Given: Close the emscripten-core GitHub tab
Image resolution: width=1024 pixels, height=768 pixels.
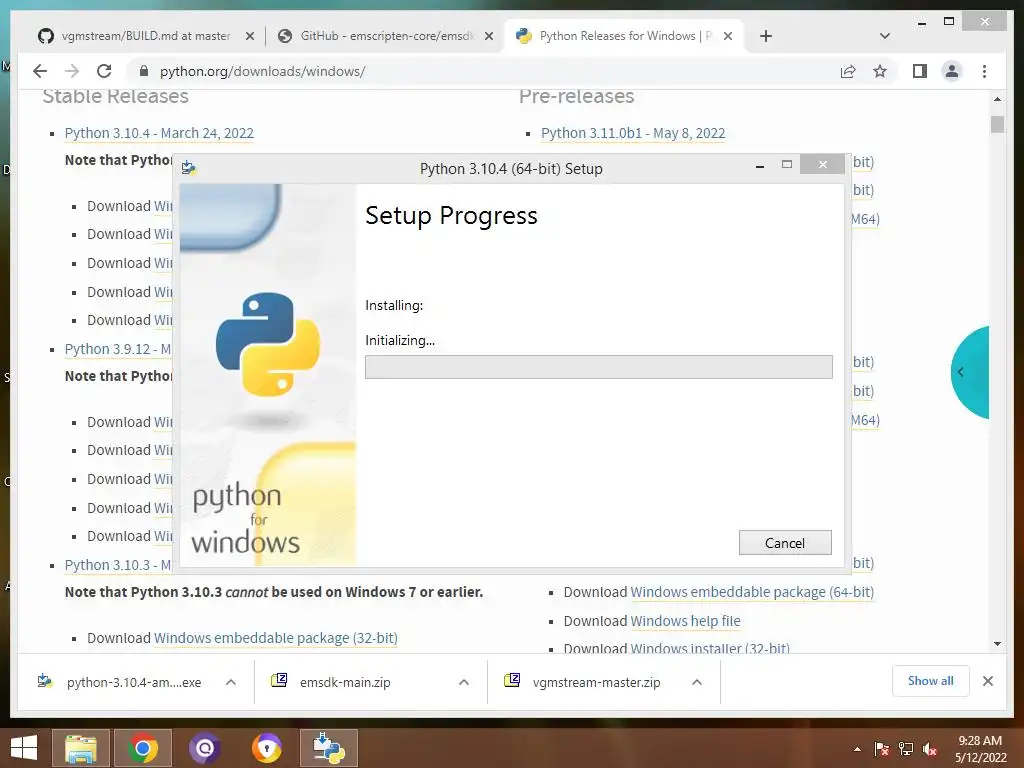Looking at the screenshot, I should coord(488,37).
